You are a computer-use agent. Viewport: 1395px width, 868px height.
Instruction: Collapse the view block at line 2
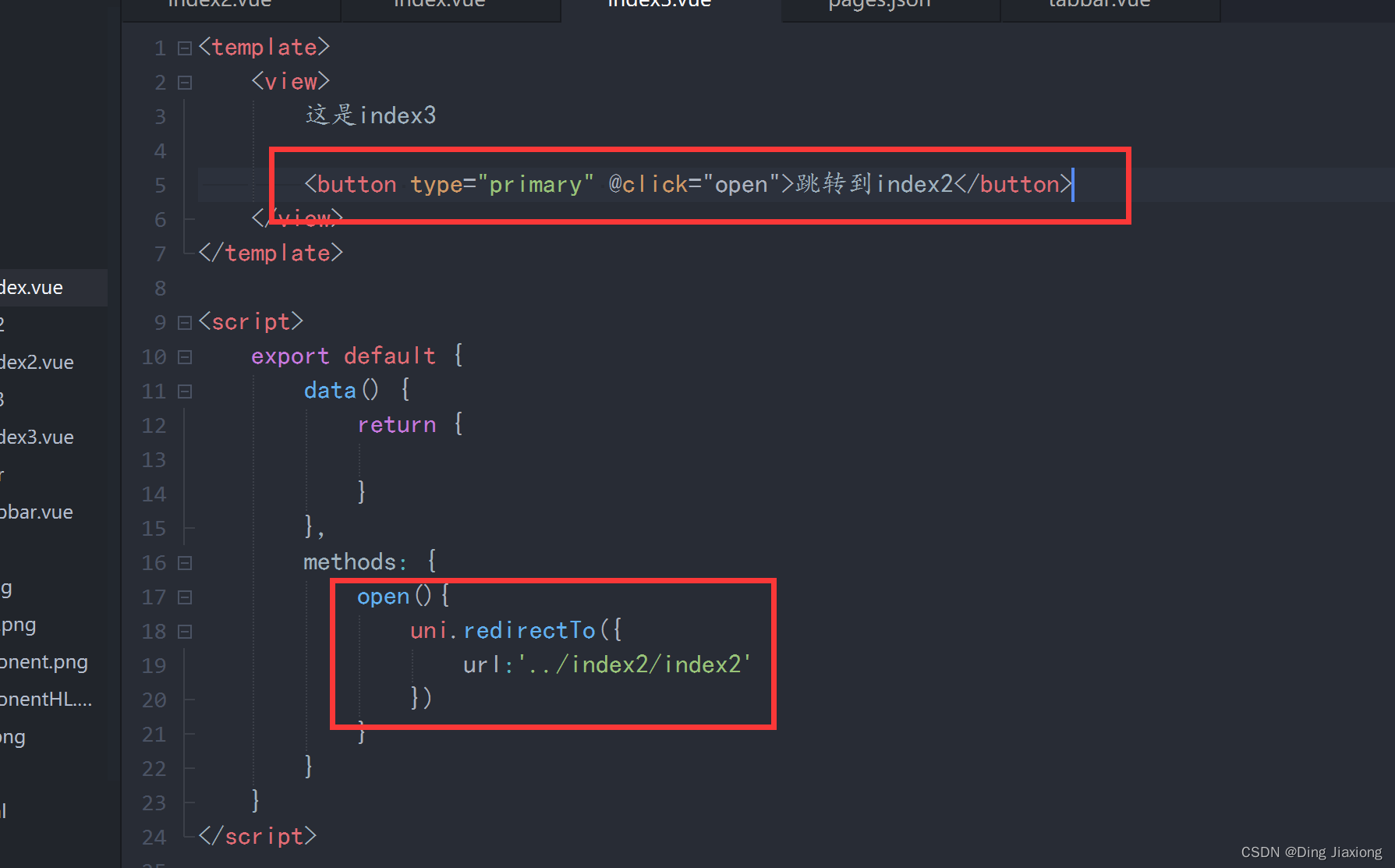click(185, 83)
